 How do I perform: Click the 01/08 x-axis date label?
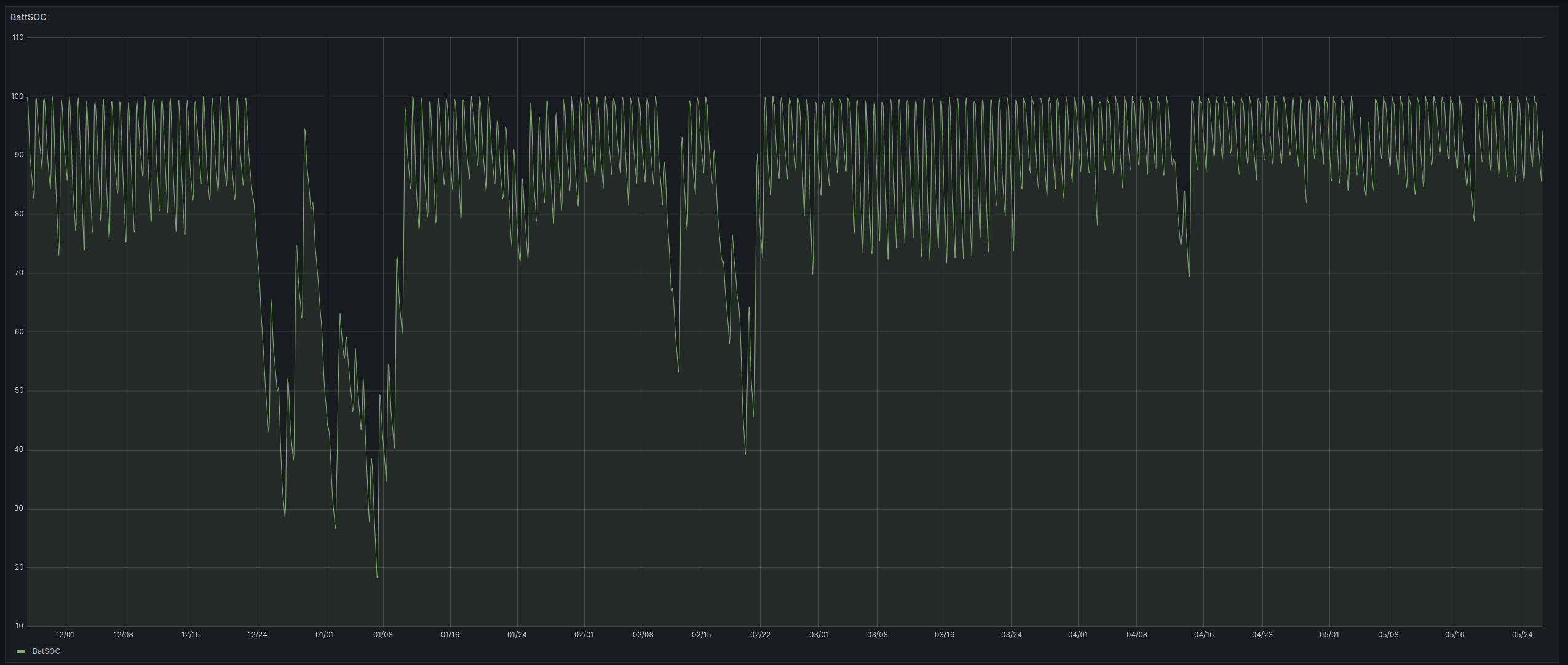(383, 635)
